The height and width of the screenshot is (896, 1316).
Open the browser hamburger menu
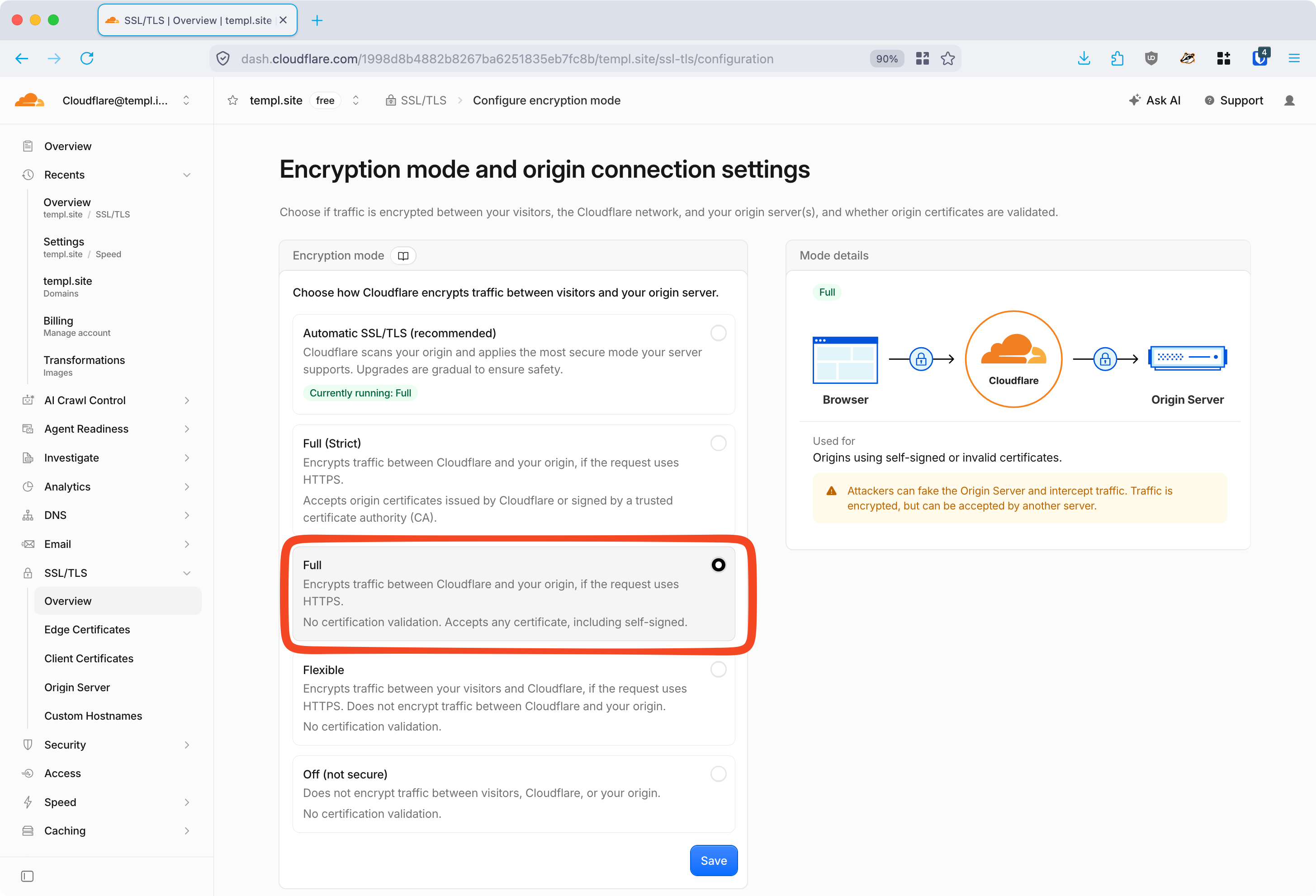tap(1294, 58)
